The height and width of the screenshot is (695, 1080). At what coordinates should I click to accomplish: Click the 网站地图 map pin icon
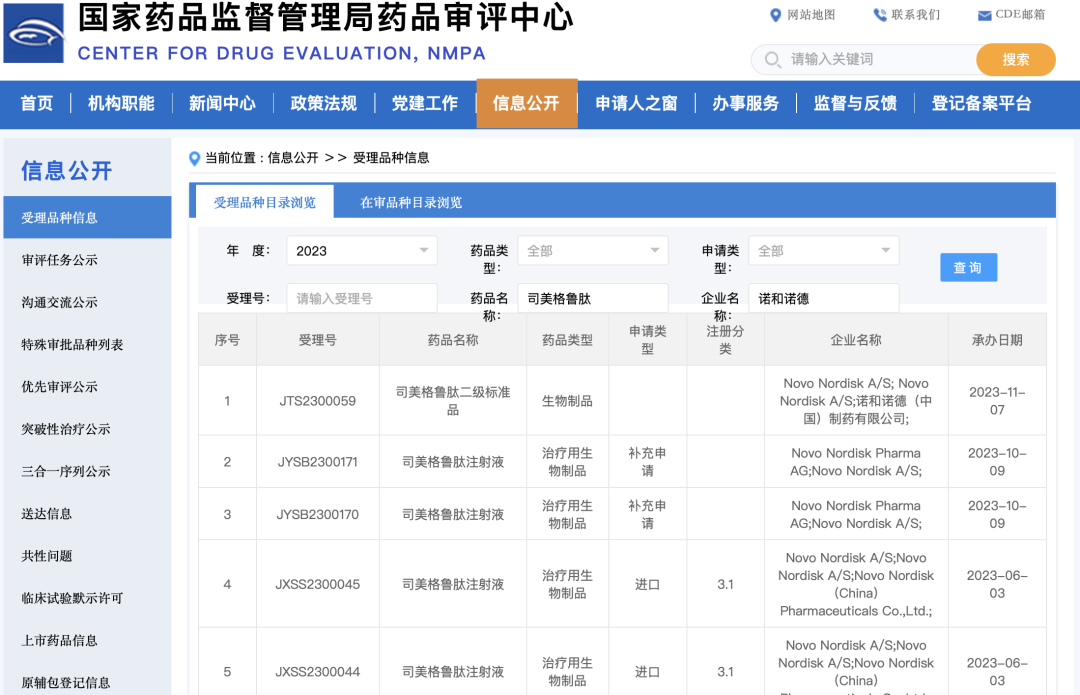click(x=776, y=15)
